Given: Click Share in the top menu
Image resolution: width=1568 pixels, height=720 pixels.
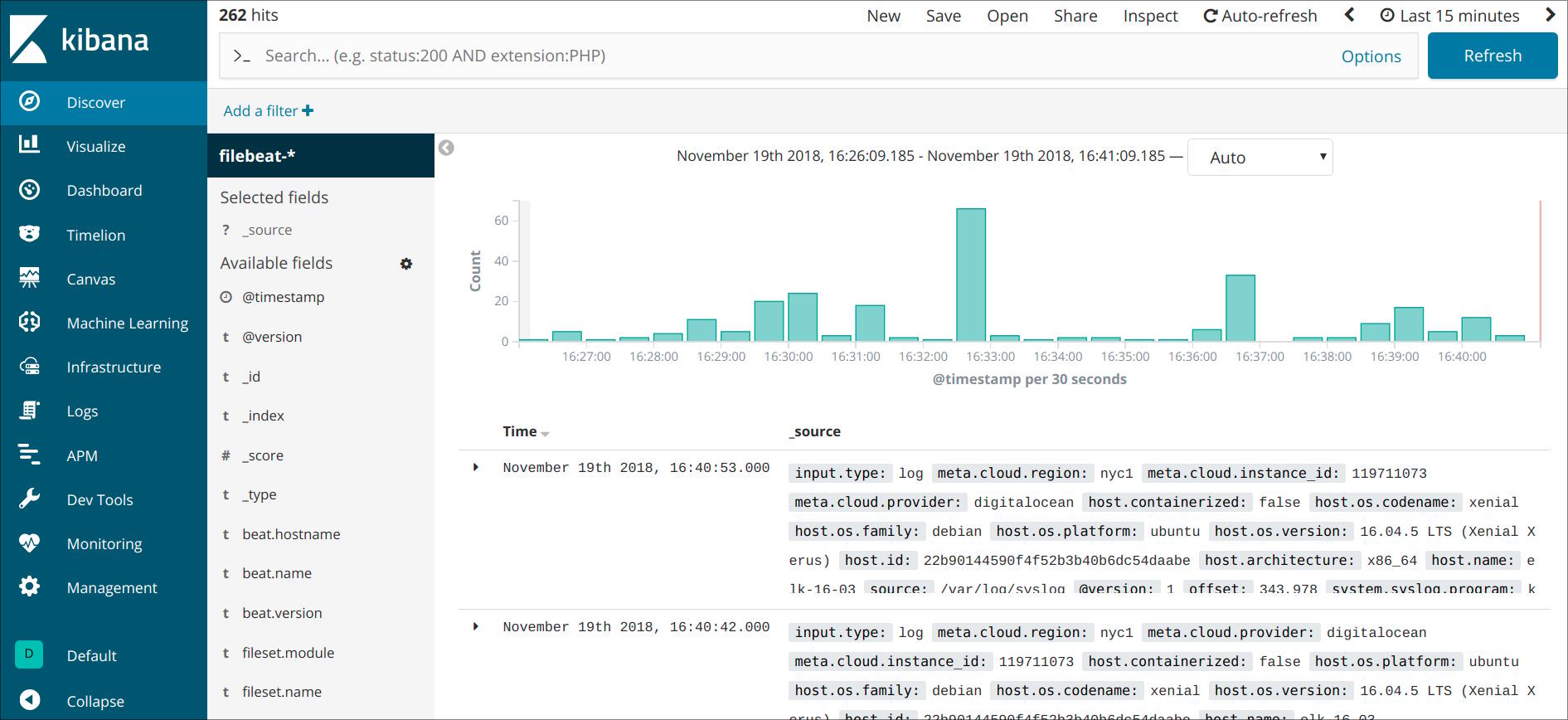Looking at the screenshot, I should [x=1075, y=16].
